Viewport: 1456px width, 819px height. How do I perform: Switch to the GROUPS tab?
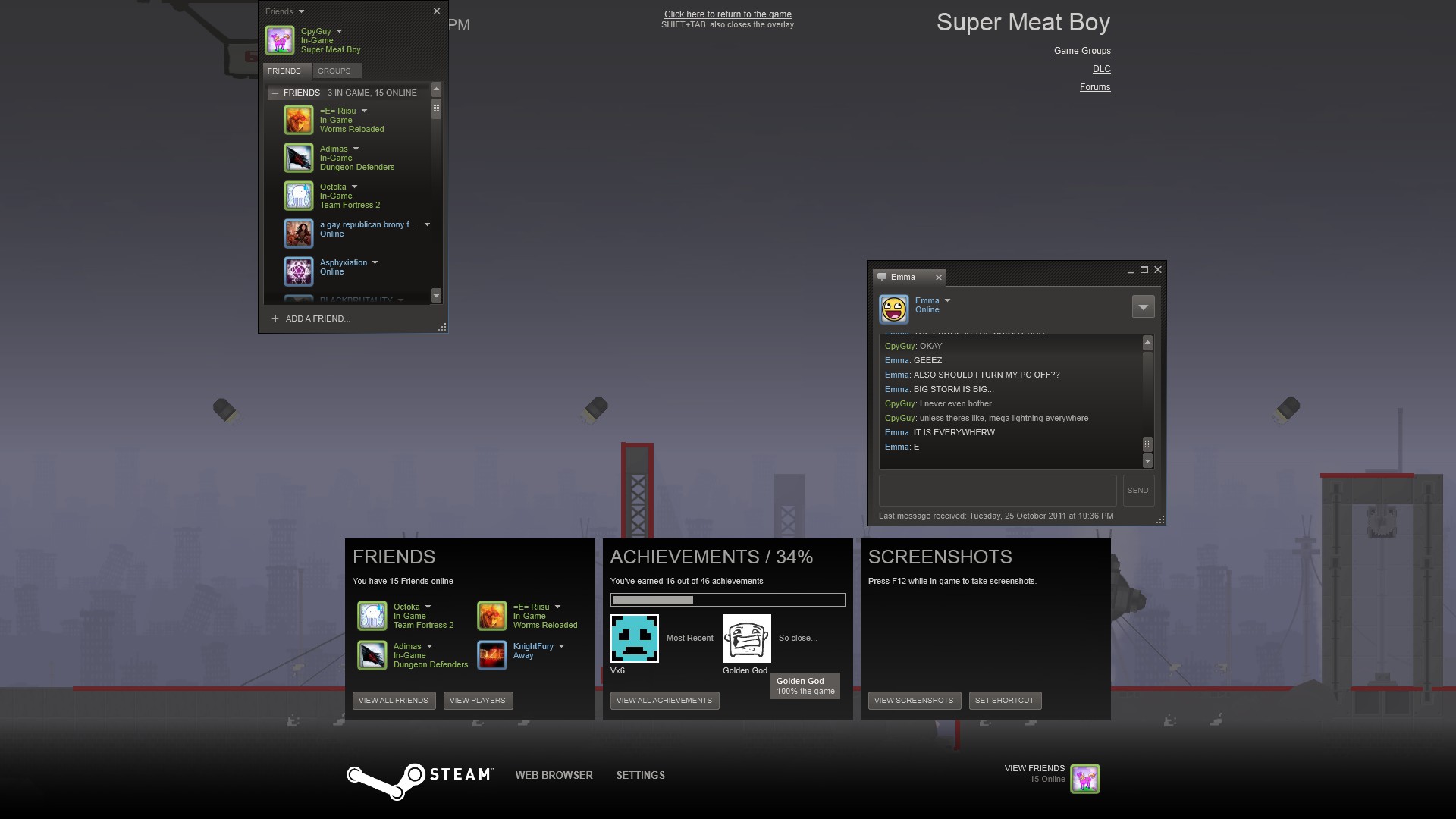(334, 71)
